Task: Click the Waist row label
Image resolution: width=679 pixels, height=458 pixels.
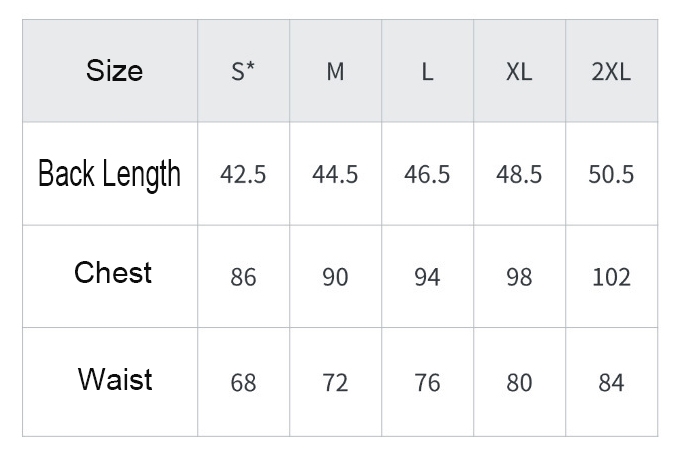Action: [x=110, y=382]
